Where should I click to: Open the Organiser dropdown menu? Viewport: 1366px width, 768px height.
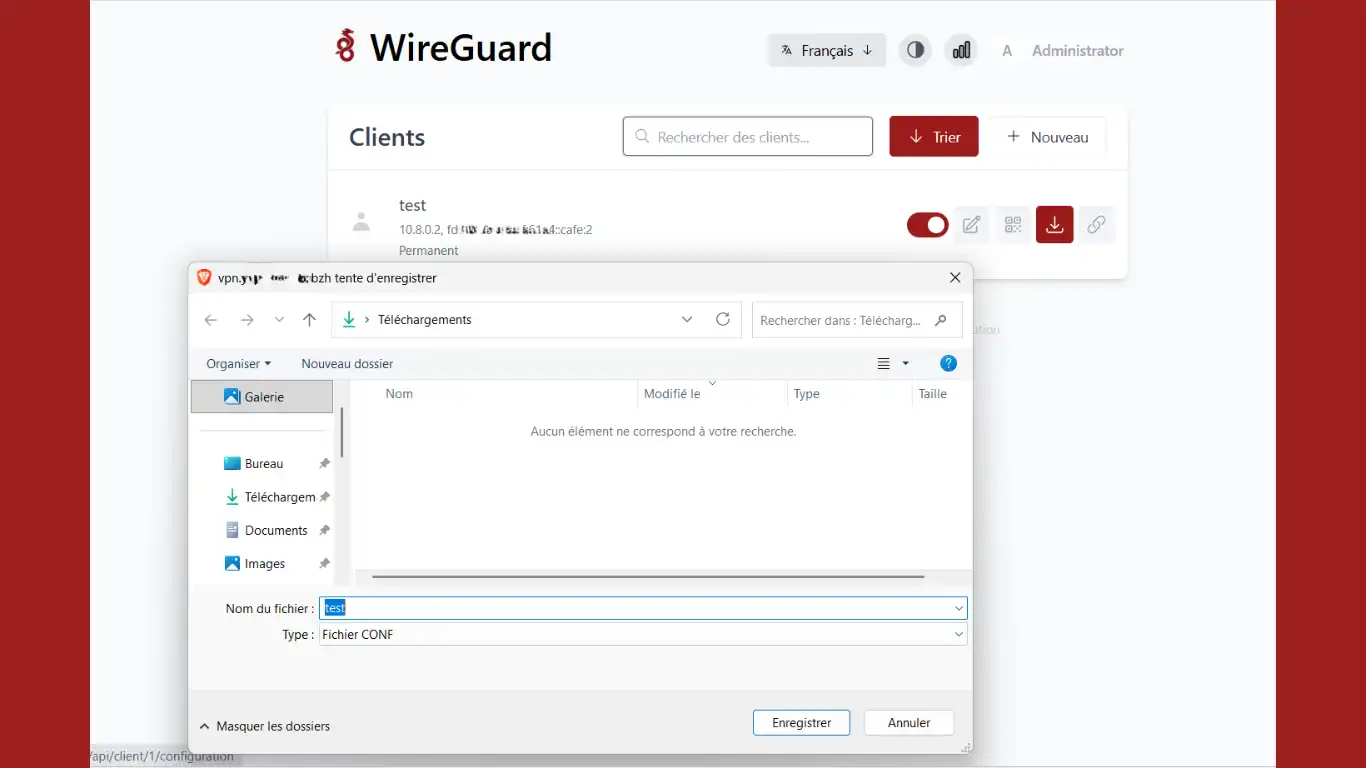click(238, 364)
